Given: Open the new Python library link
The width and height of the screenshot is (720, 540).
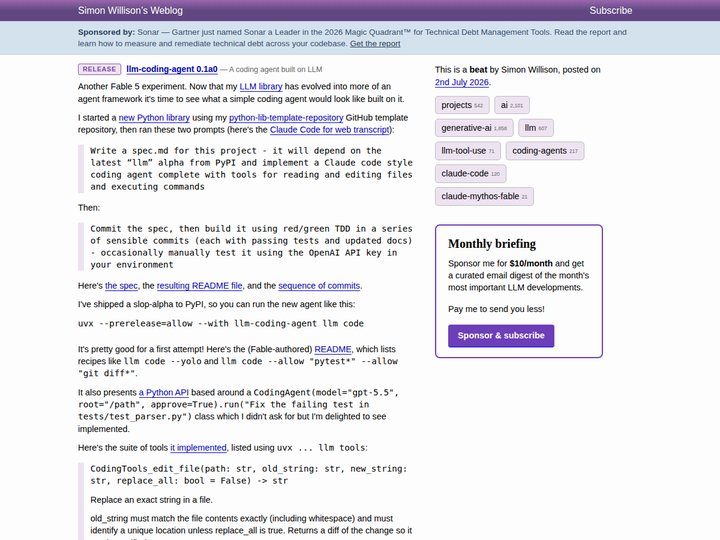Looking at the screenshot, I should [154, 118].
